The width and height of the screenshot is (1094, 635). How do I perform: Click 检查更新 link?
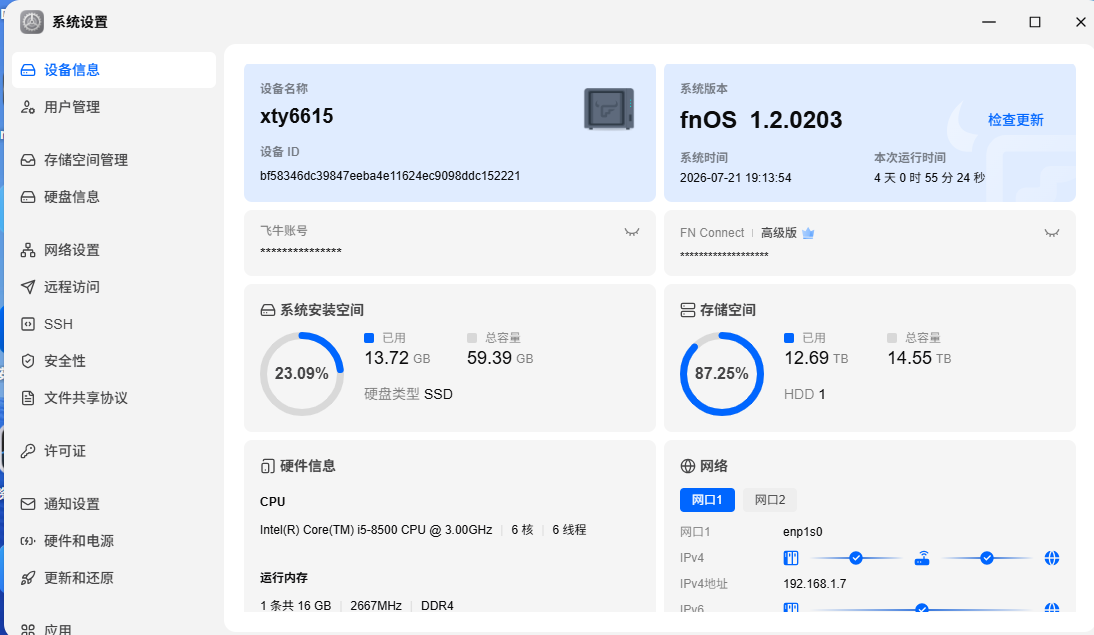point(1015,120)
